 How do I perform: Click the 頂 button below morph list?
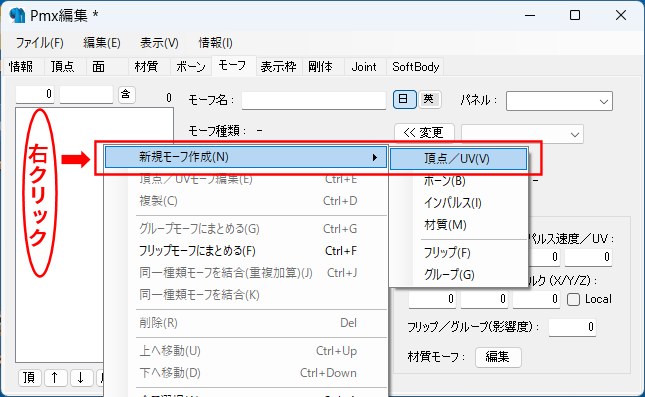[x=29, y=378]
